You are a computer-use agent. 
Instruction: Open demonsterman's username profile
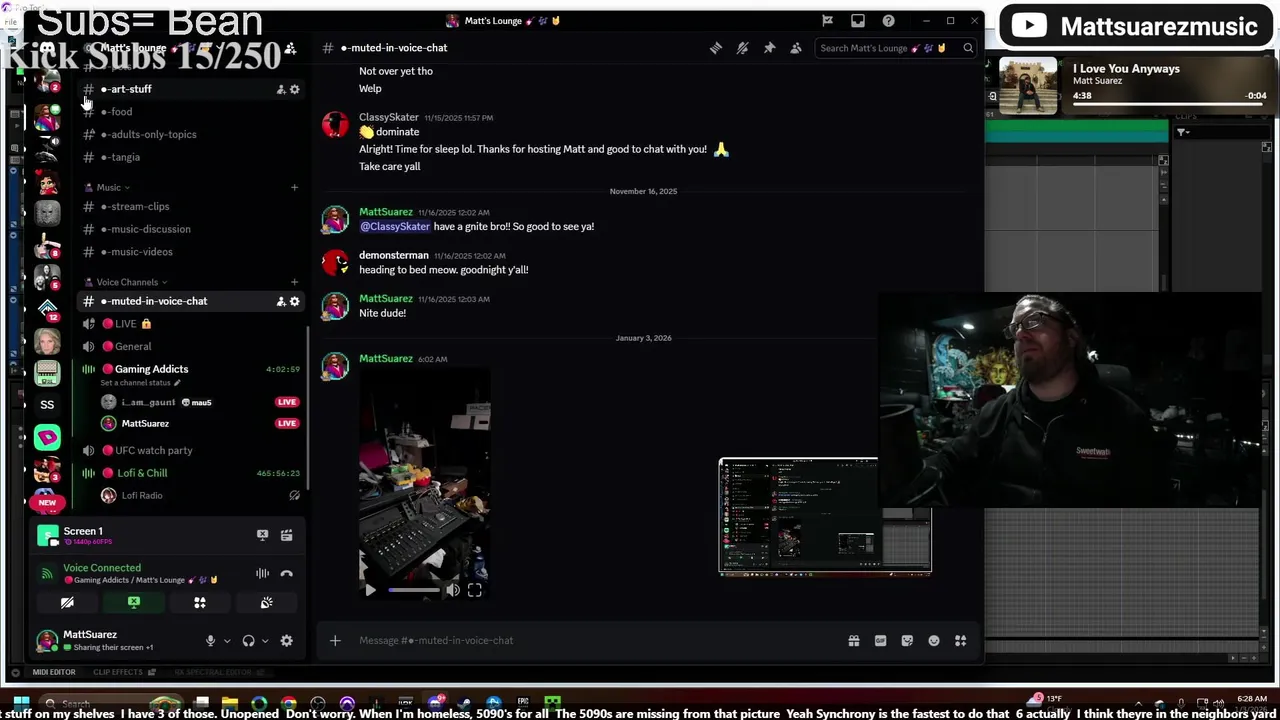click(394, 255)
